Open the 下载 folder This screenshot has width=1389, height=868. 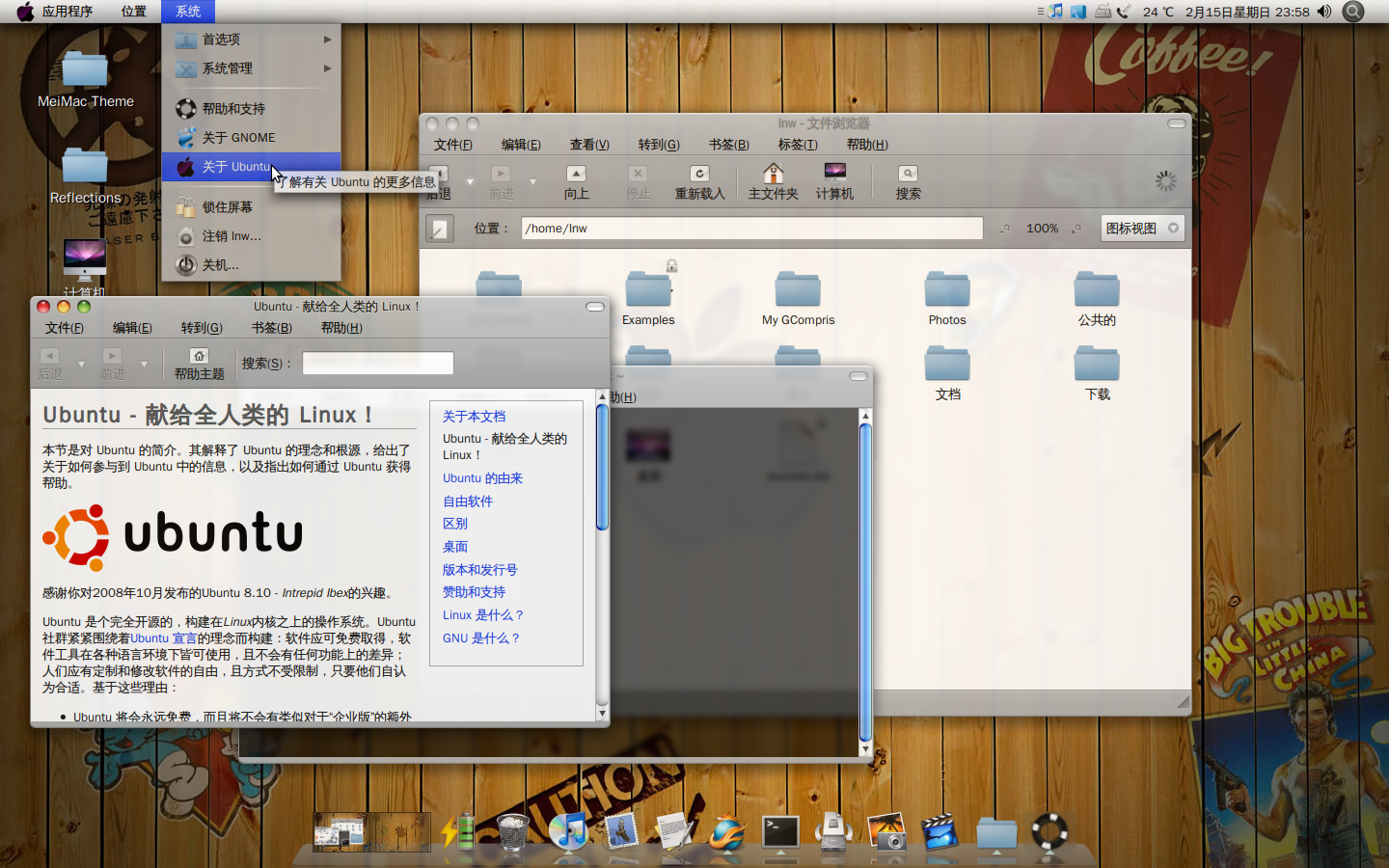point(1097,373)
